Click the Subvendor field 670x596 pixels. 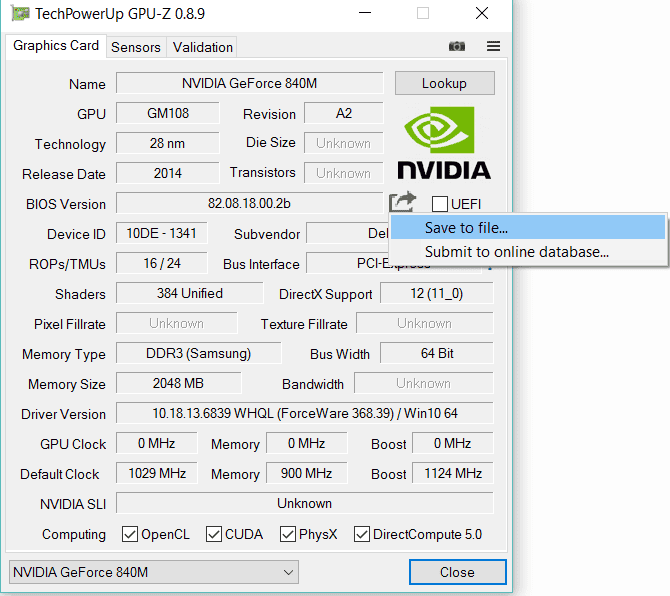click(x=348, y=233)
